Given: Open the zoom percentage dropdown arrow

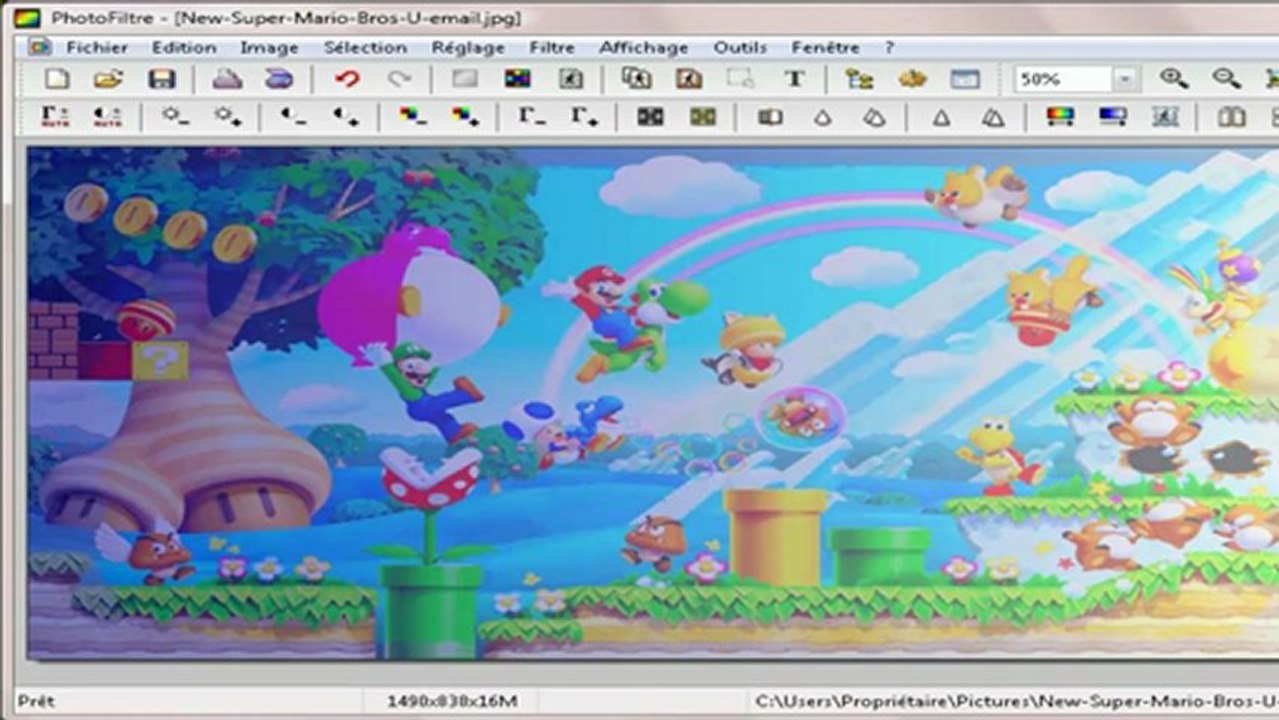Looking at the screenshot, I should coord(1126,79).
